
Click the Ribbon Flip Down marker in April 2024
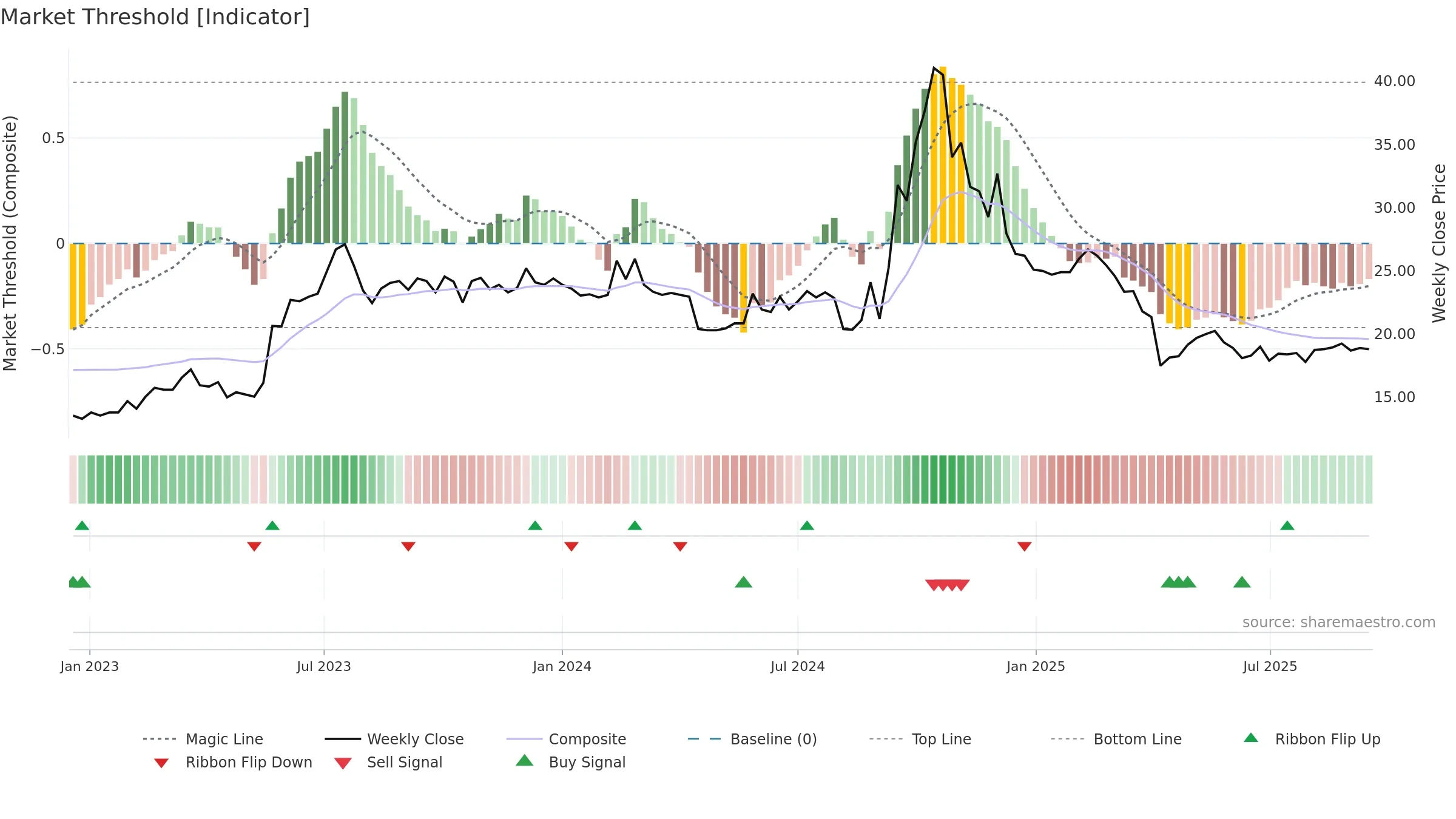pyautogui.click(x=680, y=547)
